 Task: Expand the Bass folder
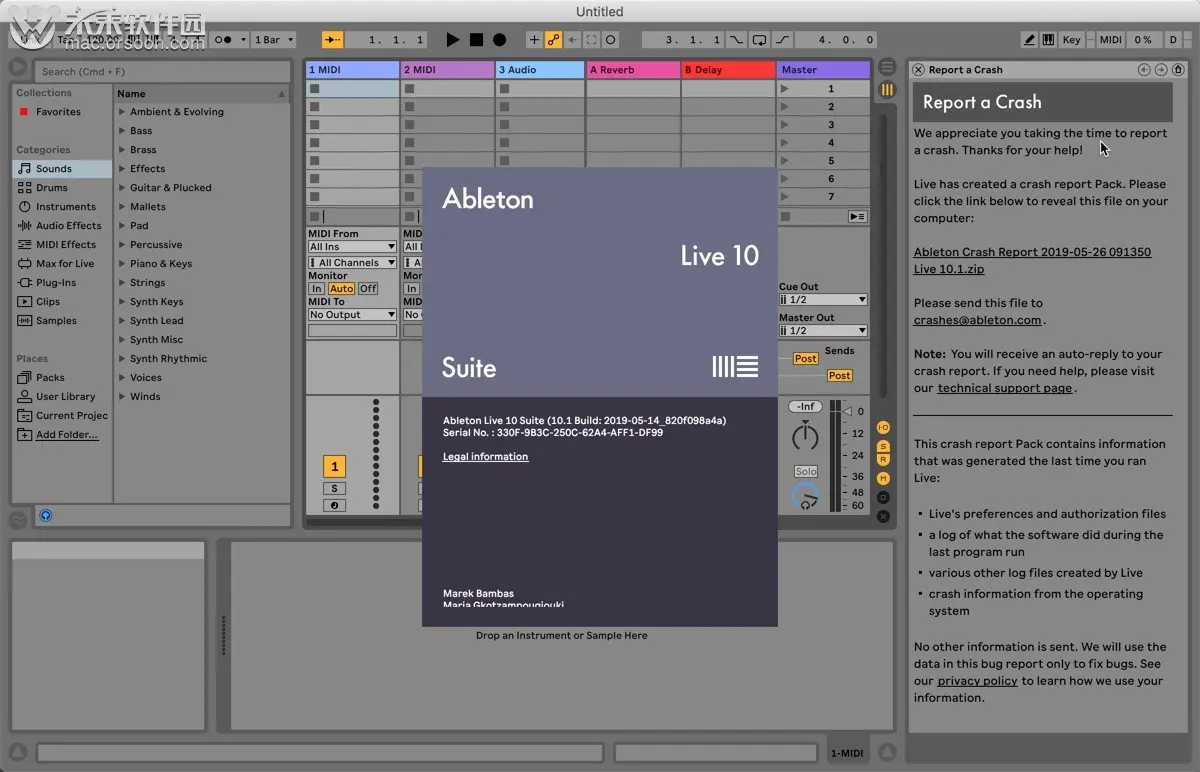click(x=122, y=131)
